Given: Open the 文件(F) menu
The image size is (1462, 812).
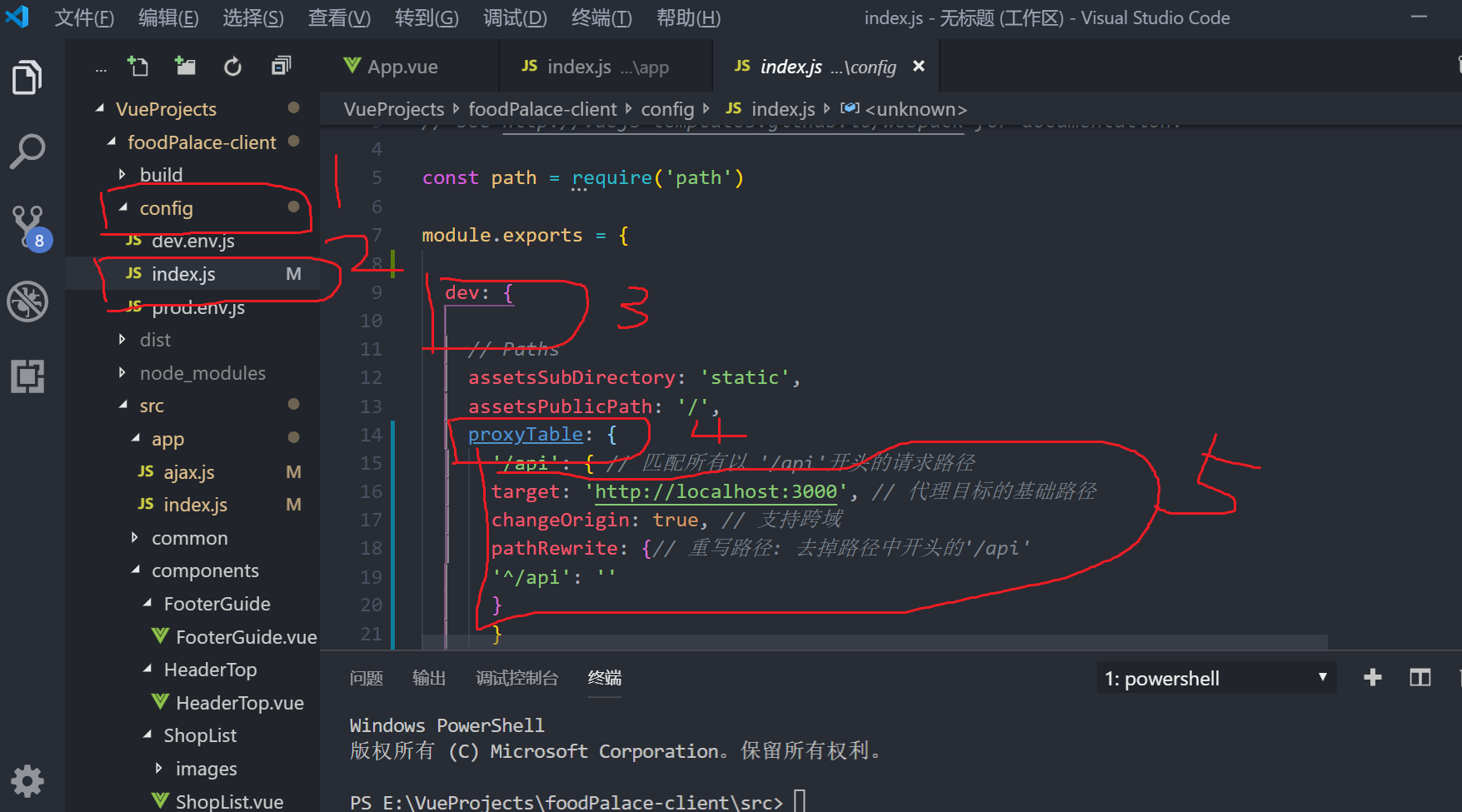Looking at the screenshot, I should (84, 17).
